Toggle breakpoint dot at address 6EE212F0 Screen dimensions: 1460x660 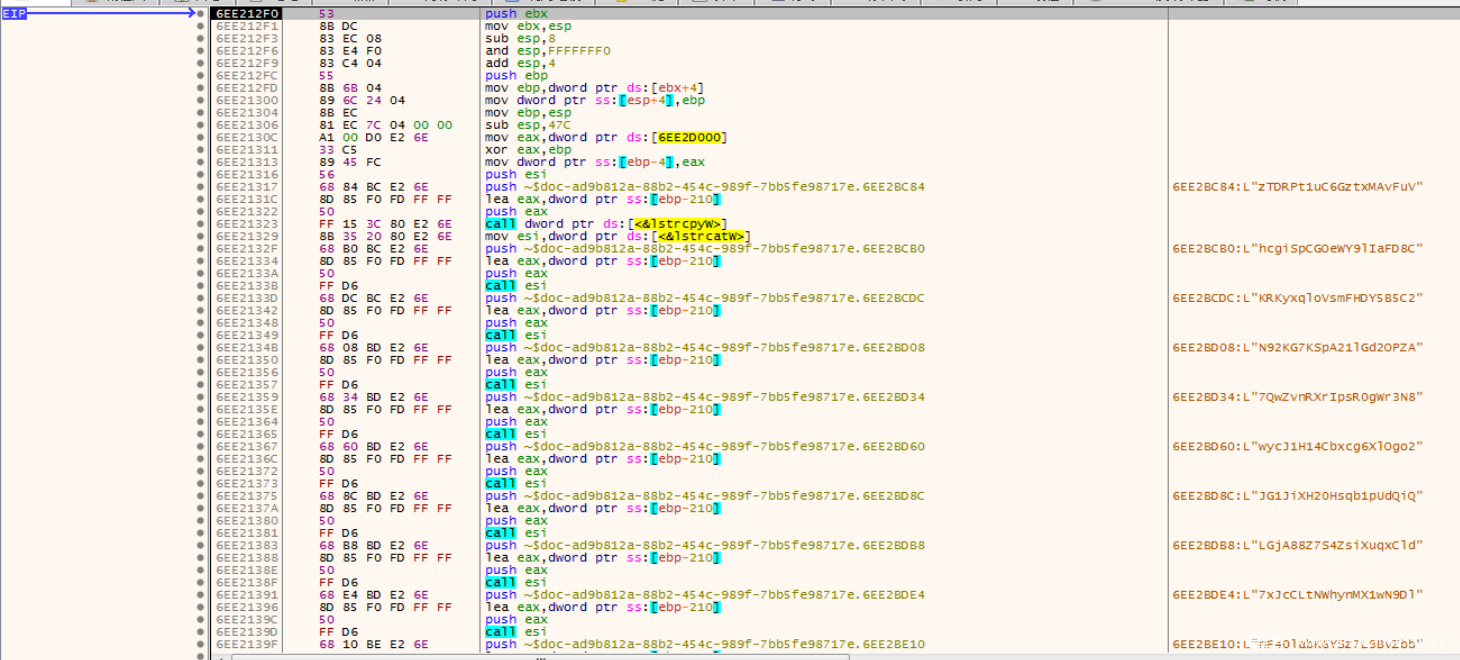(202, 14)
